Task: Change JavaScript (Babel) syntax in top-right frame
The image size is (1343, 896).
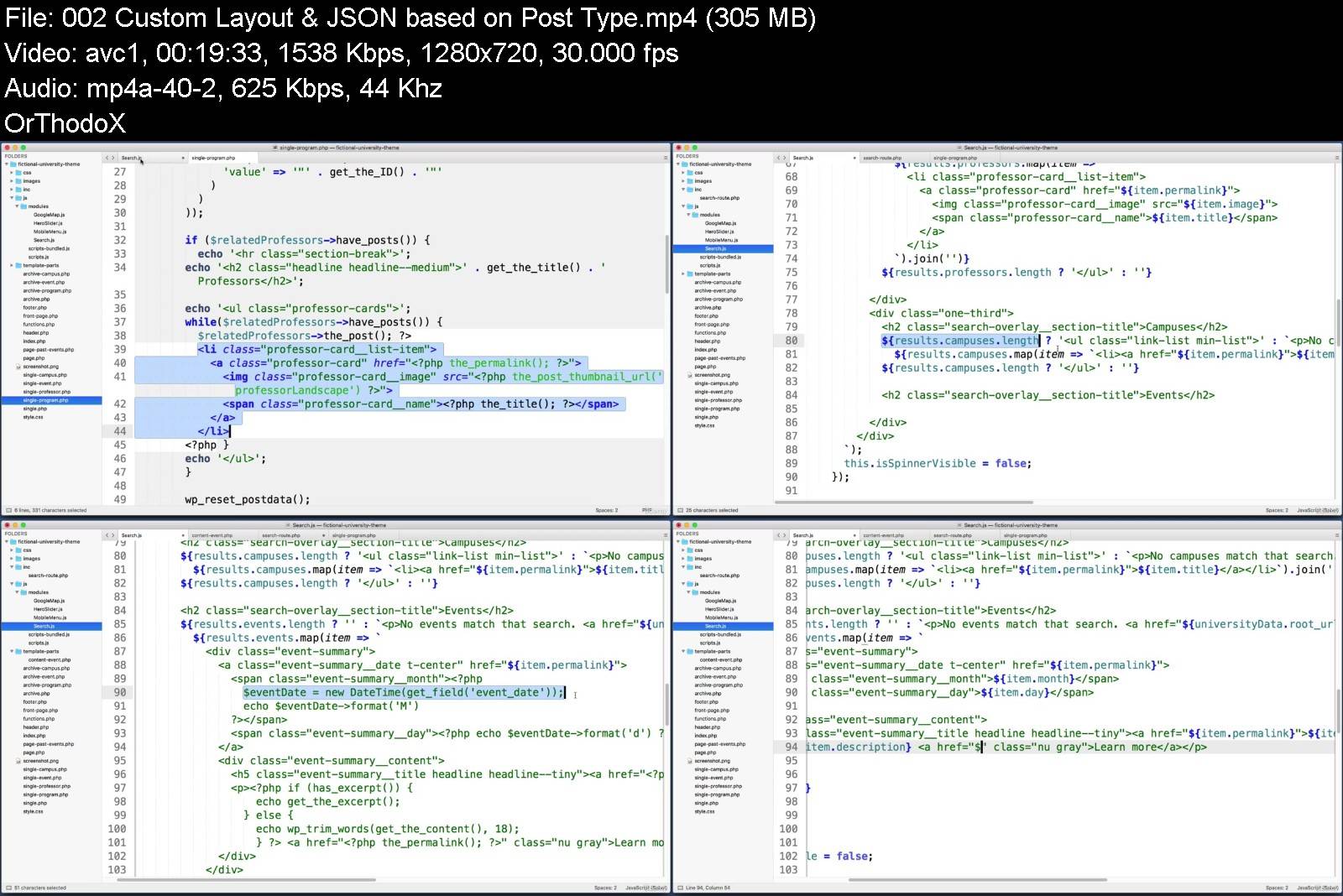Action: (1318, 510)
